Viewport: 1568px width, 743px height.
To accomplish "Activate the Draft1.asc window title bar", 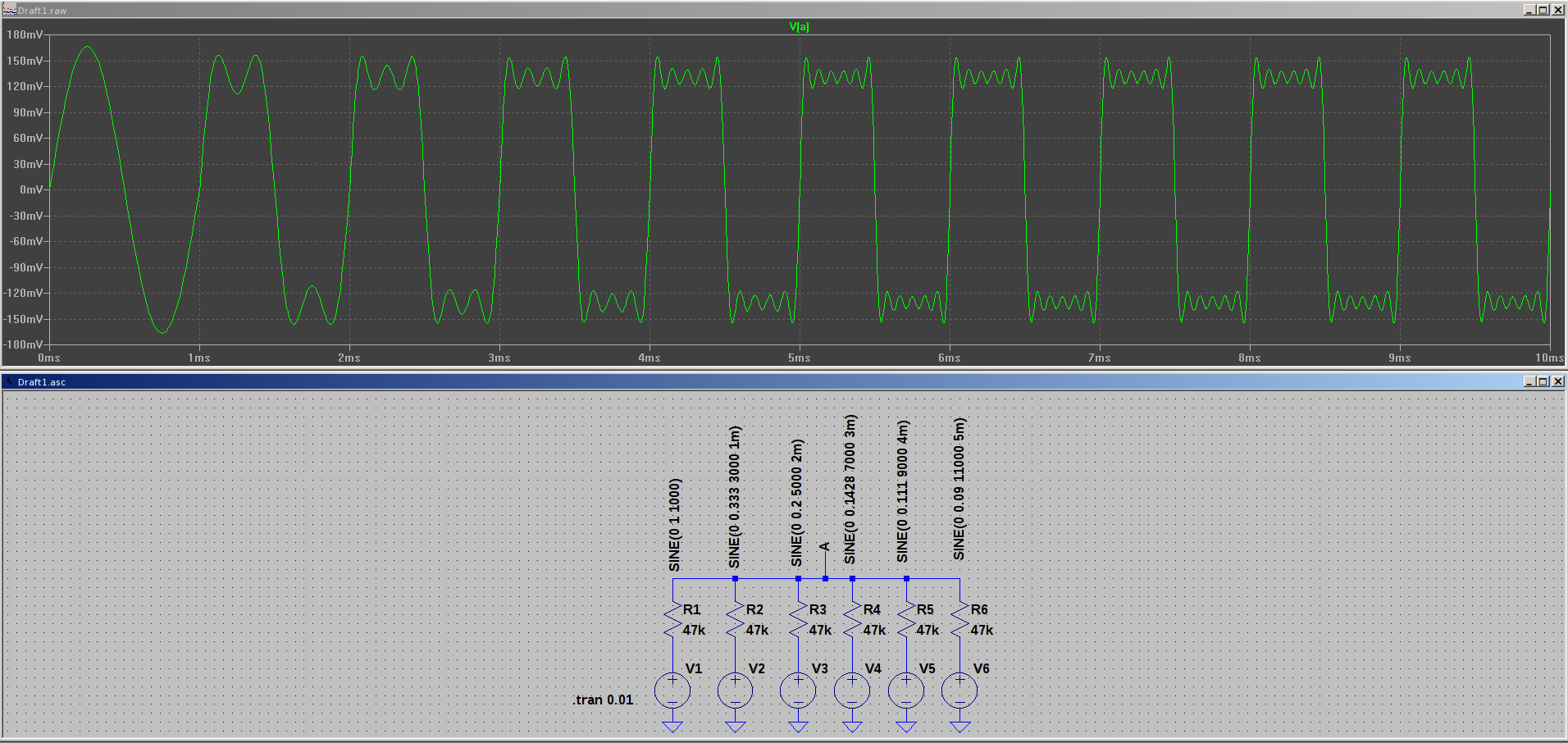I will click(738, 381).
